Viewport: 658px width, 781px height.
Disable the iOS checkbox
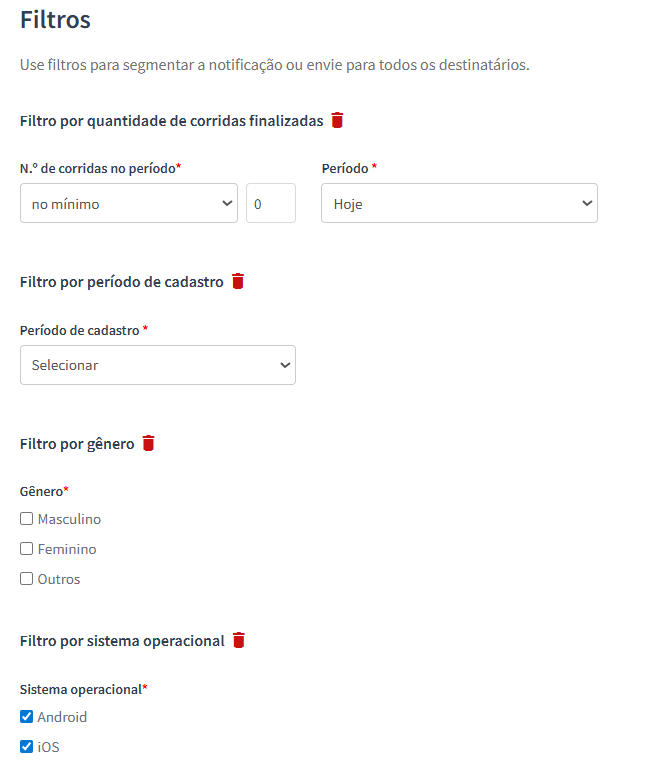(27, 746)
